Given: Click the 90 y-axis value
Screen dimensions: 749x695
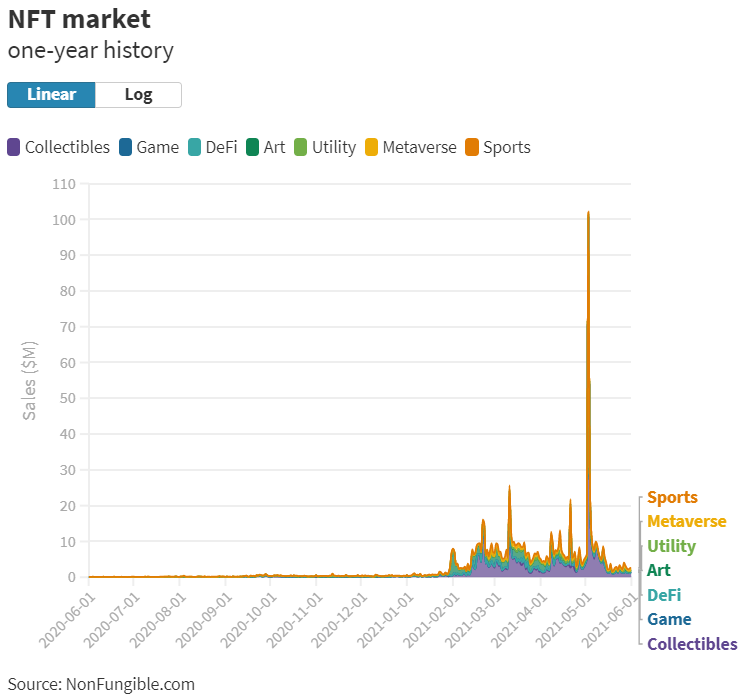Looking at the screenshot, I should (67, 255).
